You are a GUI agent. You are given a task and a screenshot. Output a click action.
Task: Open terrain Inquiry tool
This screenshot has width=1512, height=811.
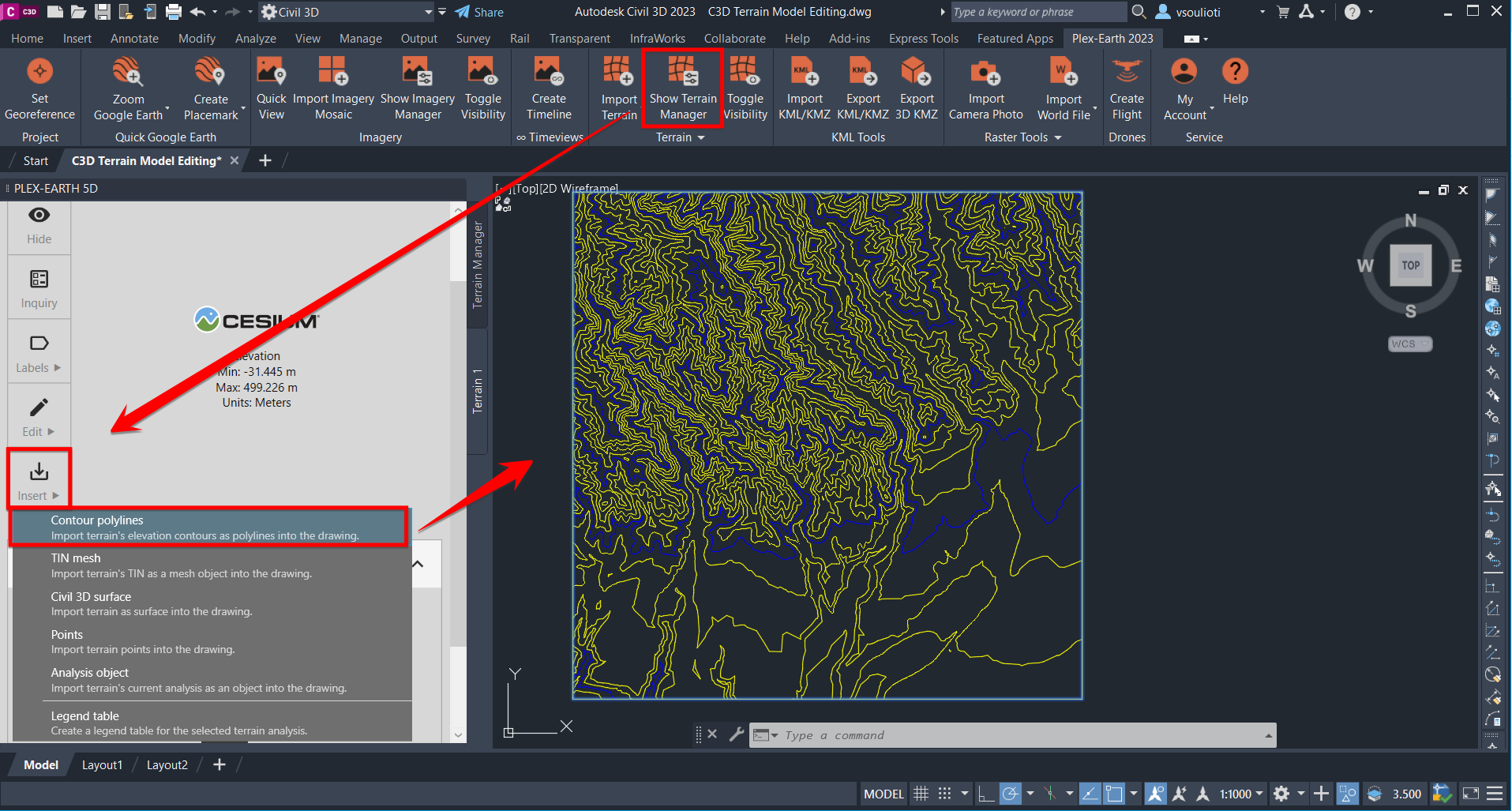point(39,288)
